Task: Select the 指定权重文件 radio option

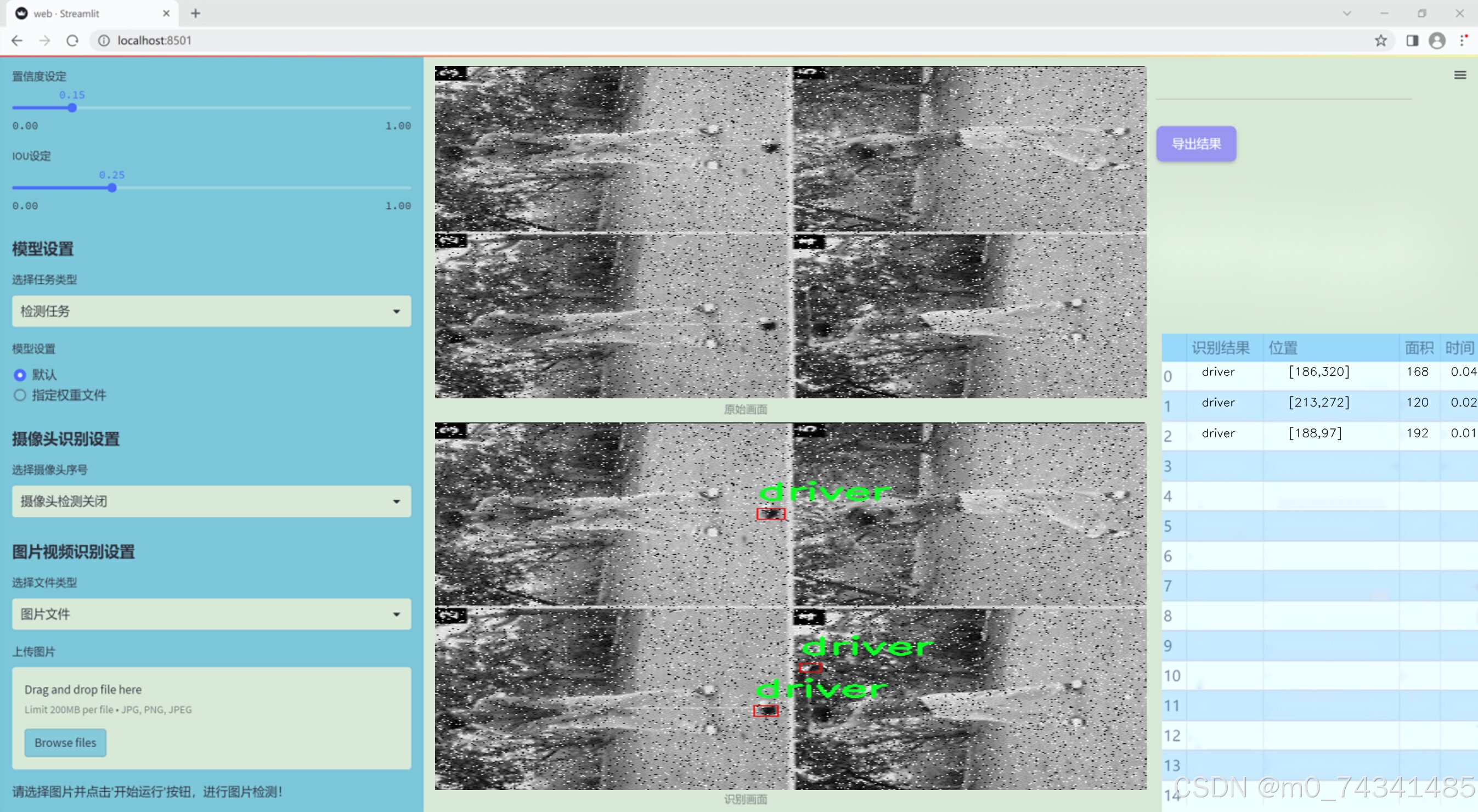Action: point(20,395)
